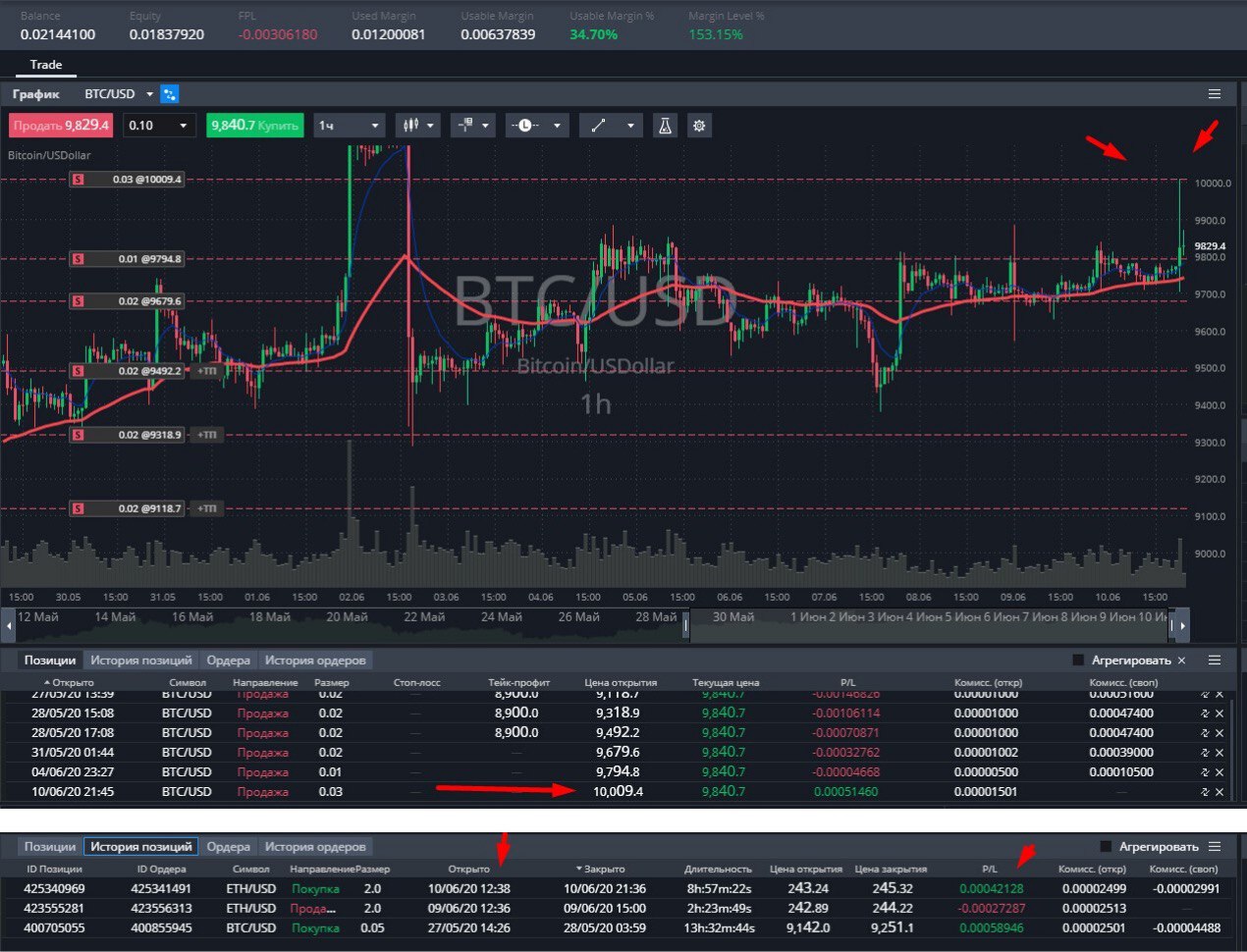Enable Агрегировать checkbox in the Positions panel
This screenshot has height=952, width=1247.
coord(1078,661)
